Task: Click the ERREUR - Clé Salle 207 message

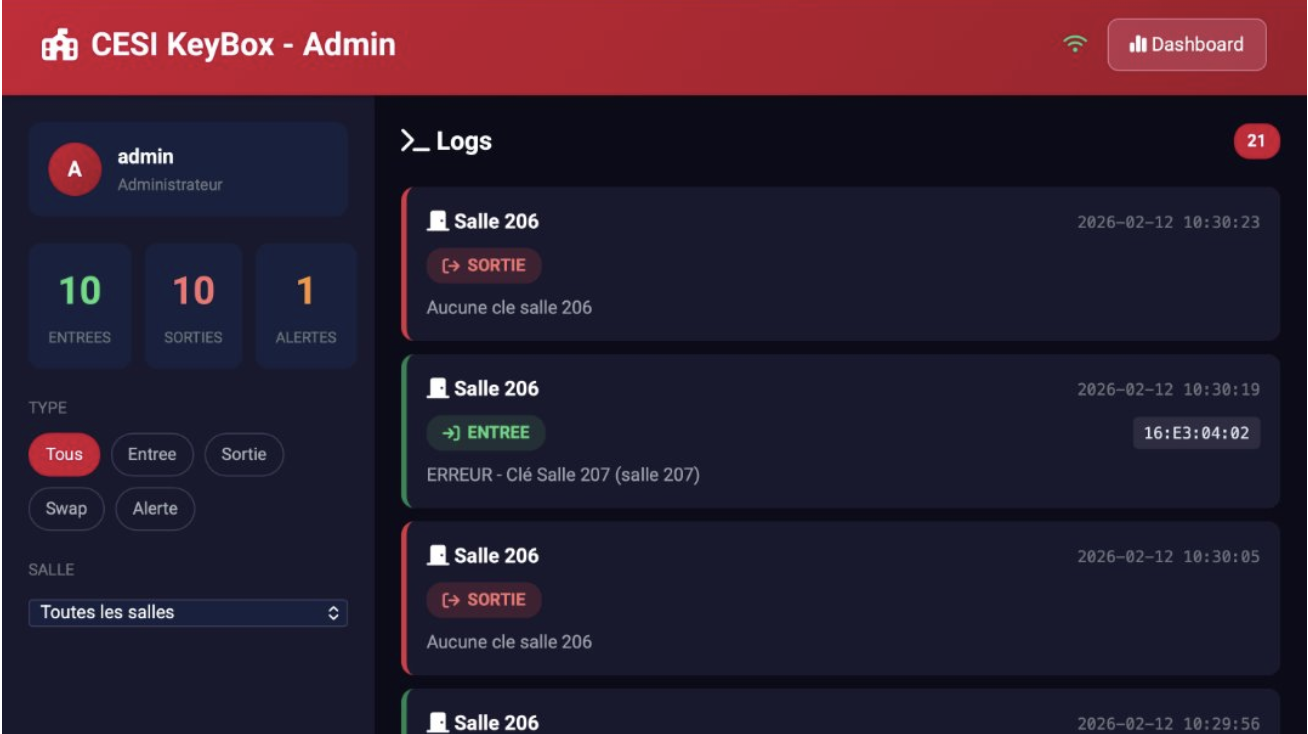Action: (563, 475)
